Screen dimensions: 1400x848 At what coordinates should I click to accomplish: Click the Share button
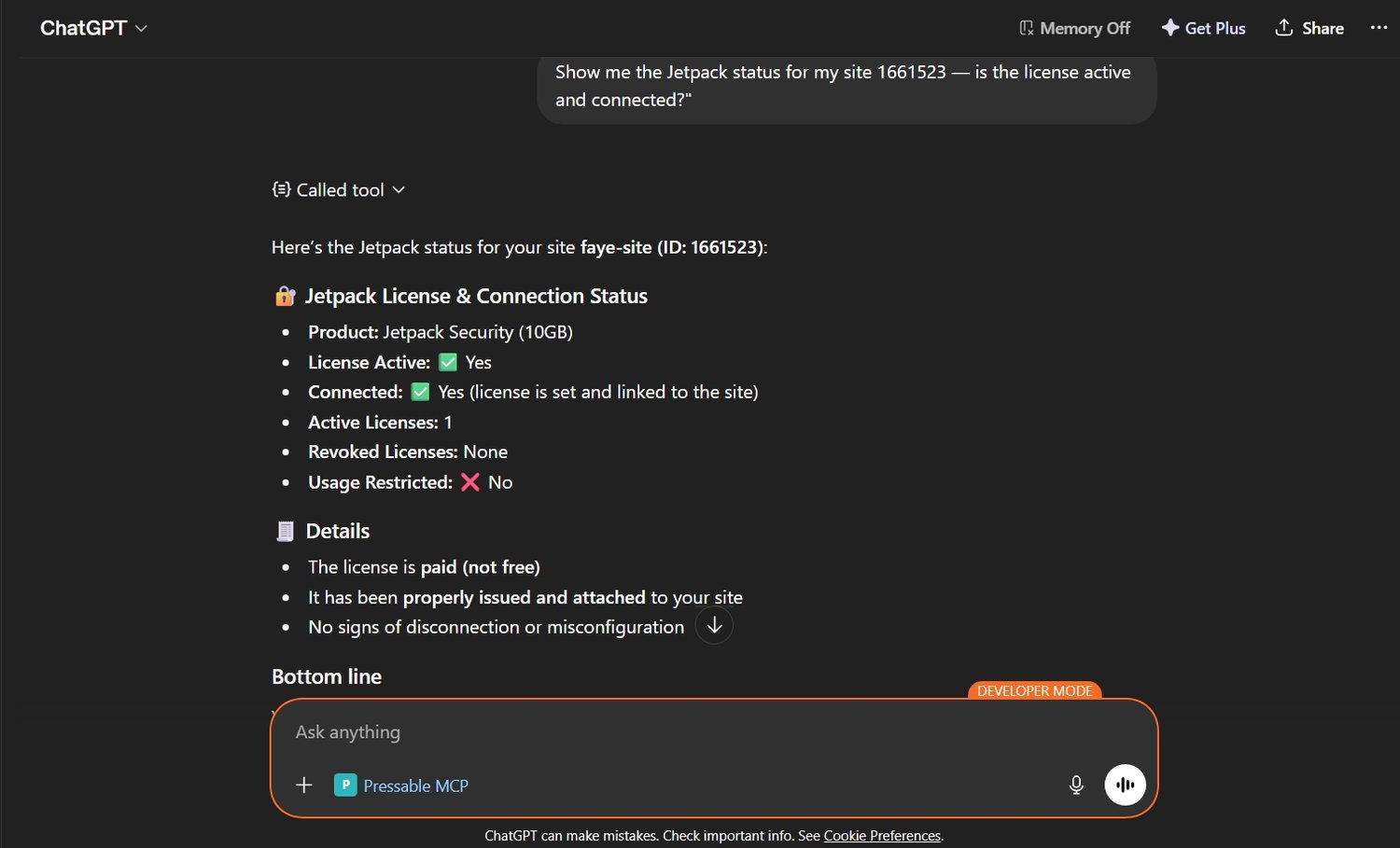pyautogui.click(x=1309, y=28)
